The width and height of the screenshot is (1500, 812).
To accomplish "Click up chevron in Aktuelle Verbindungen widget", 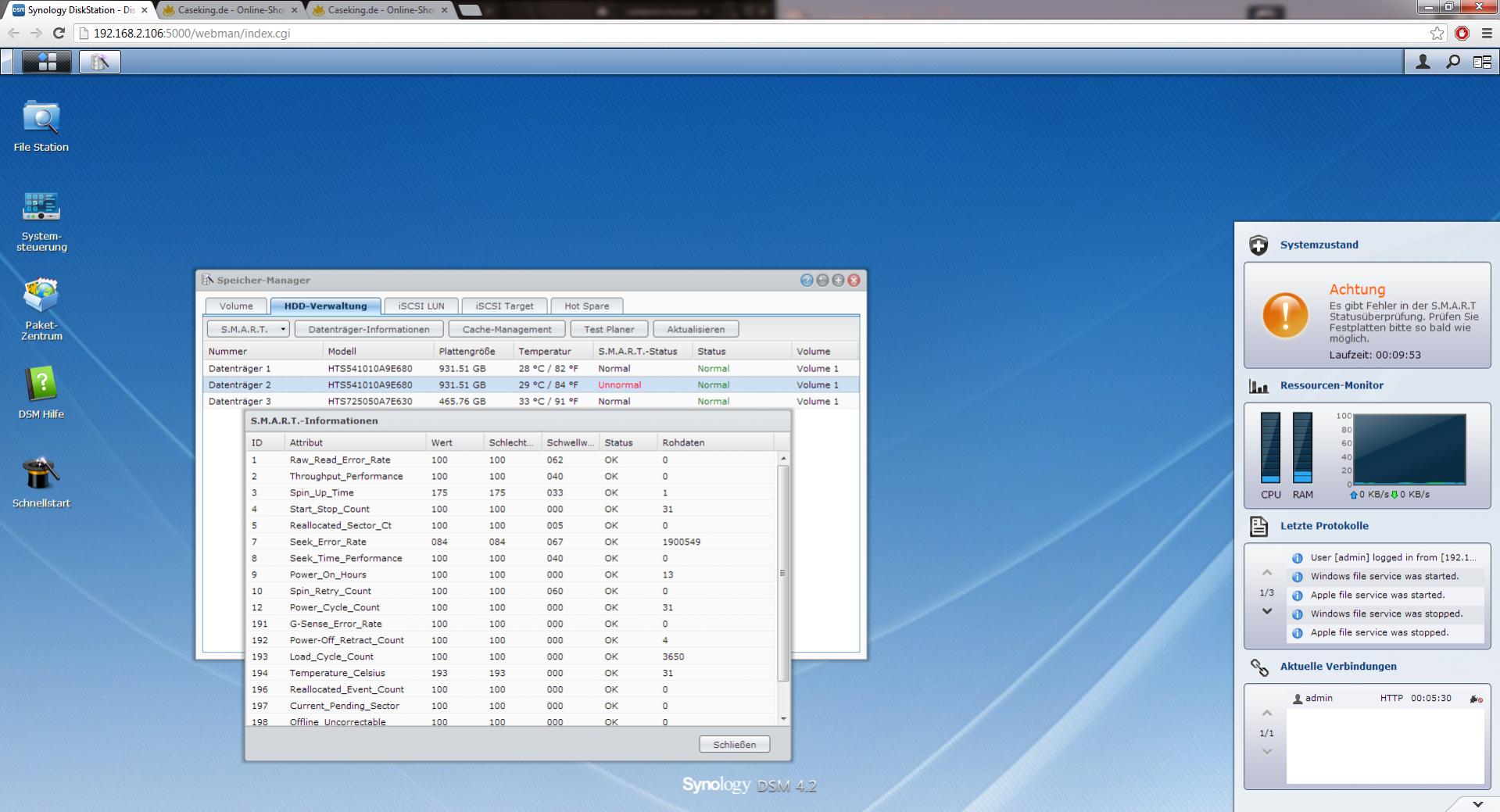I will click(1267, 714).
